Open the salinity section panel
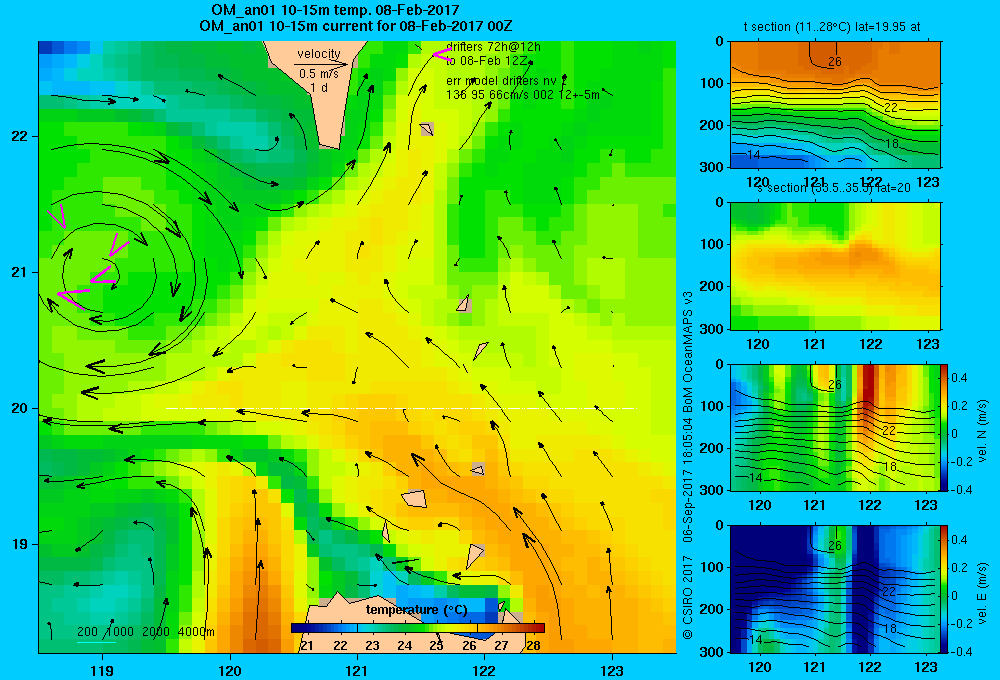This screenshot has height=680, width=1000. click(x=835, y=266)
